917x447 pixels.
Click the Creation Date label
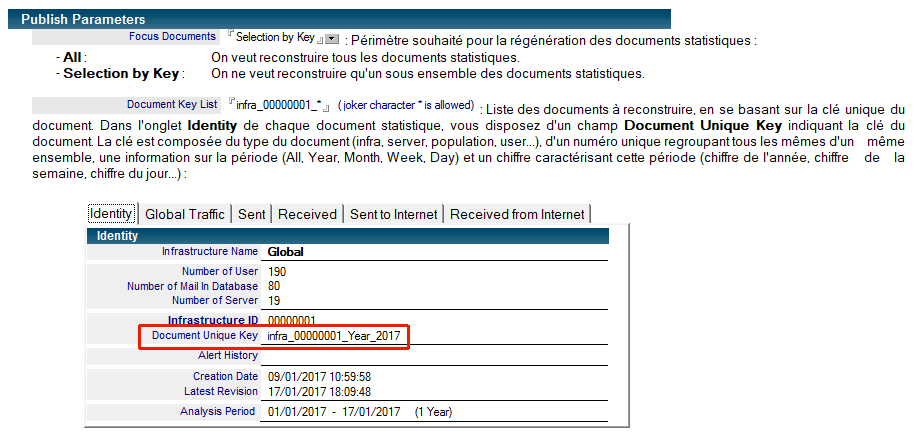225,376
